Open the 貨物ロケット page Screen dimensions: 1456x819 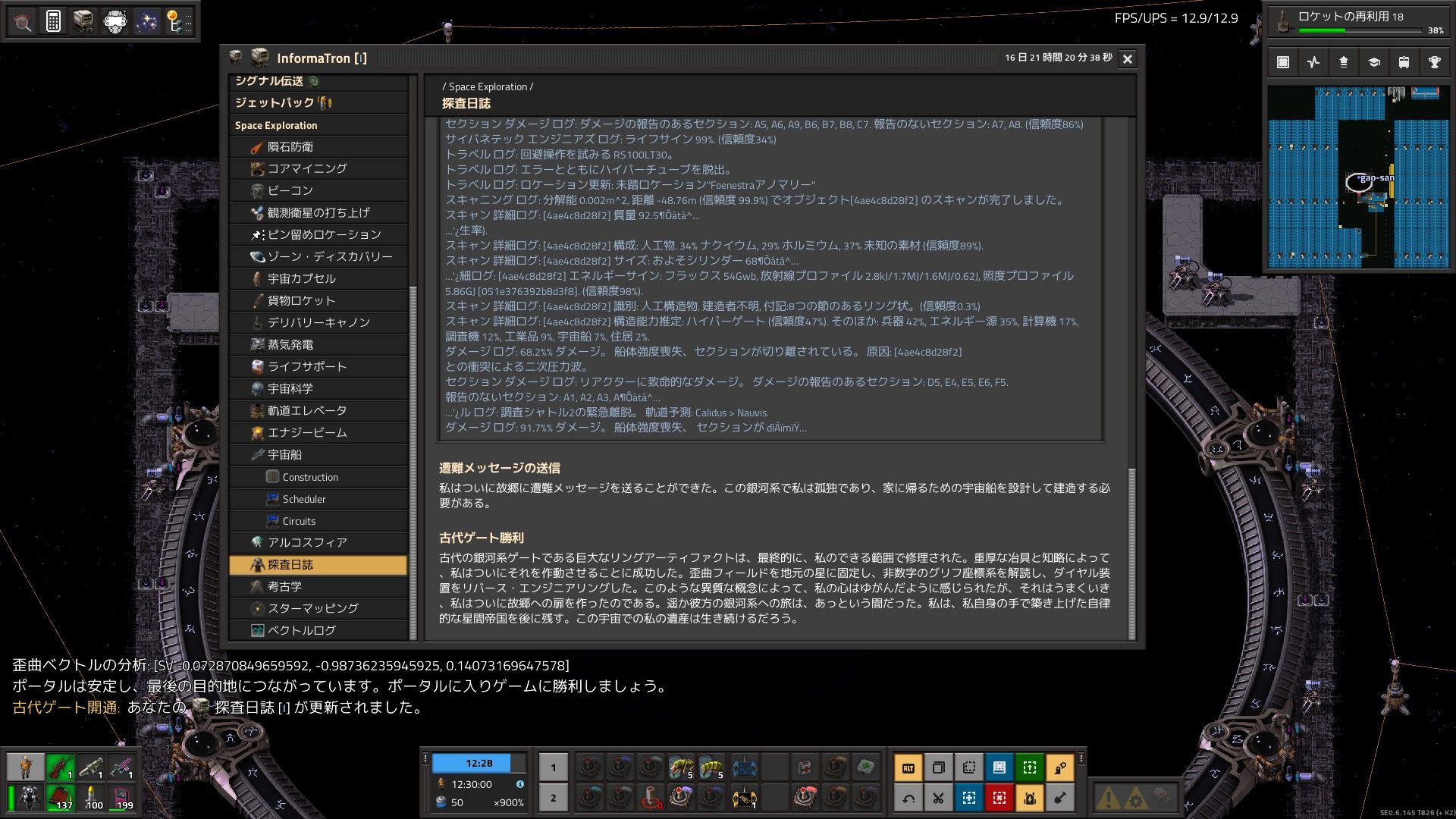pos(318,301)
